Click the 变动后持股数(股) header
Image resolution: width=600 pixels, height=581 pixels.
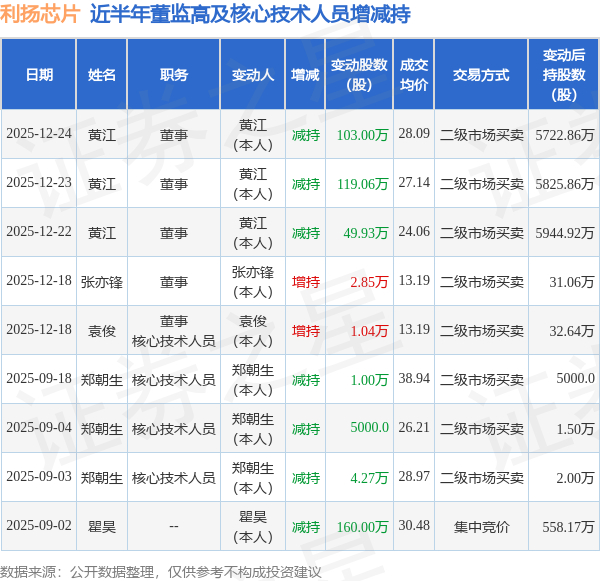tap(564, 75)
